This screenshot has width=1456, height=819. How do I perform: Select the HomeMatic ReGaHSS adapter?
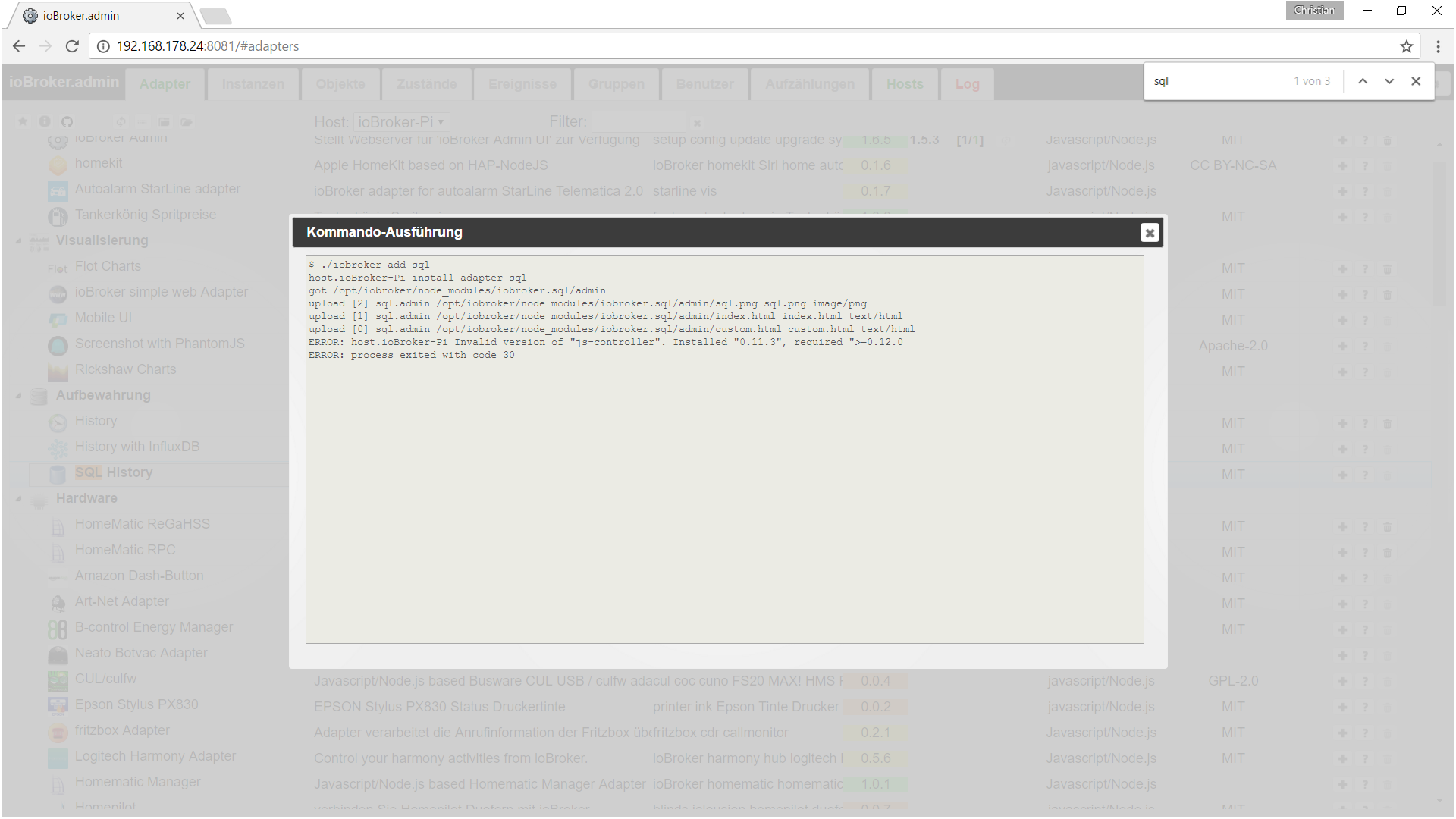(142, 525)
